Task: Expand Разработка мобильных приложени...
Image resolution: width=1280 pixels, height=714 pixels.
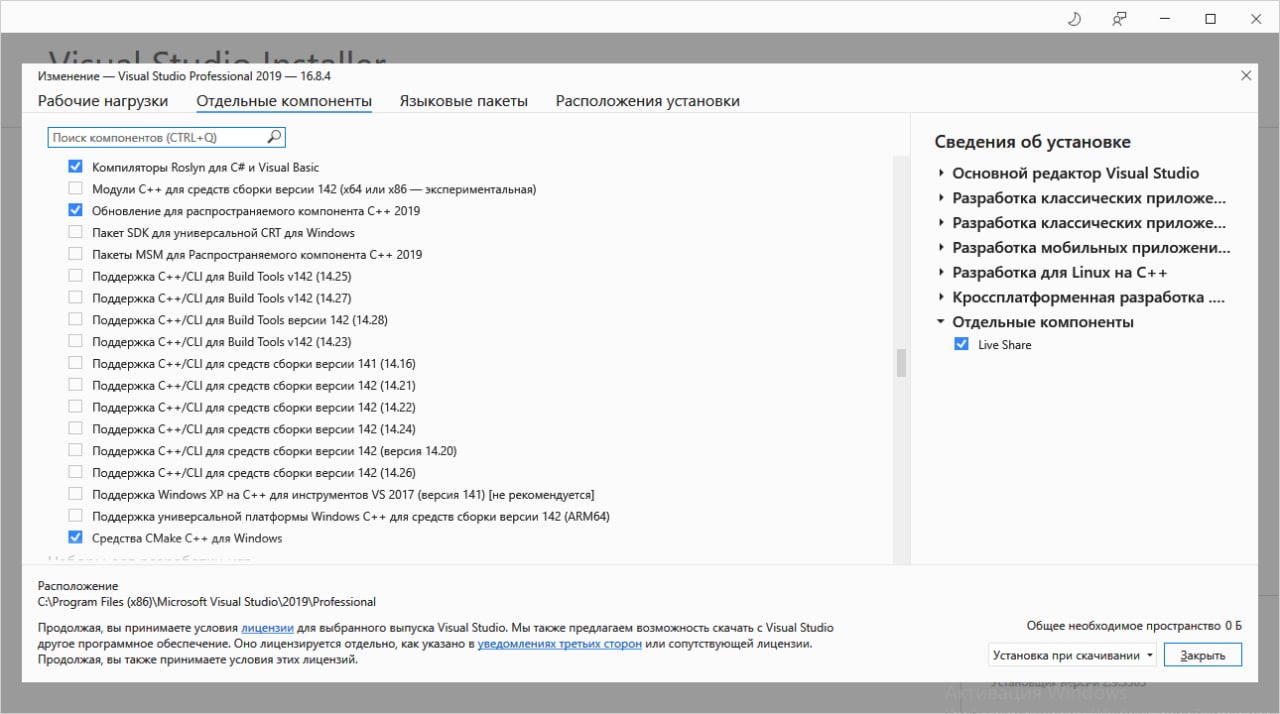Action: point(941,248)
